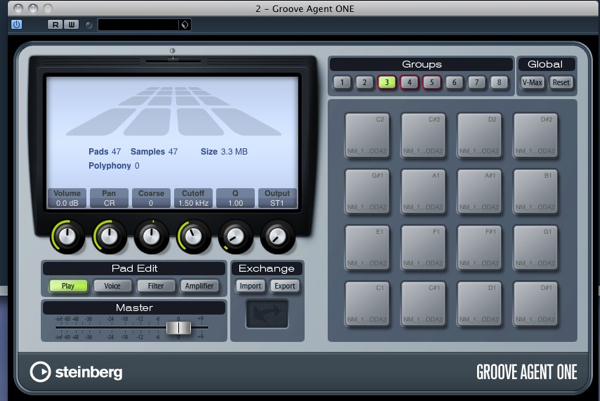Select group 8 button
Screen dimensions: 600x401
499,82
